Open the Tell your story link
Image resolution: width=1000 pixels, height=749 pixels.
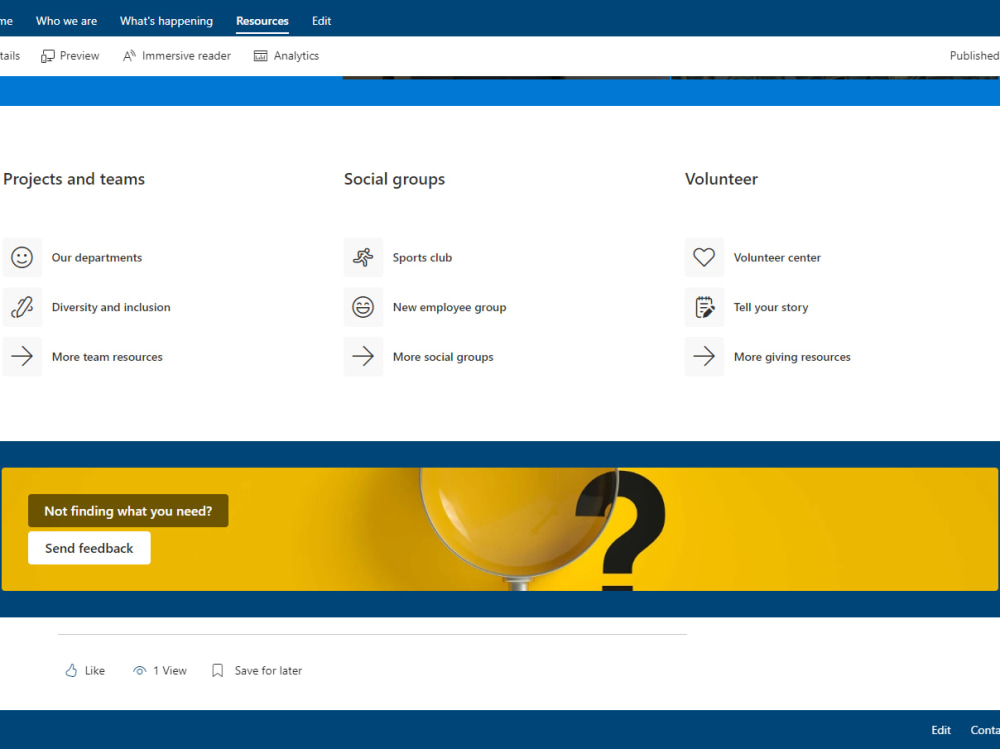click(x=771, y=308)
